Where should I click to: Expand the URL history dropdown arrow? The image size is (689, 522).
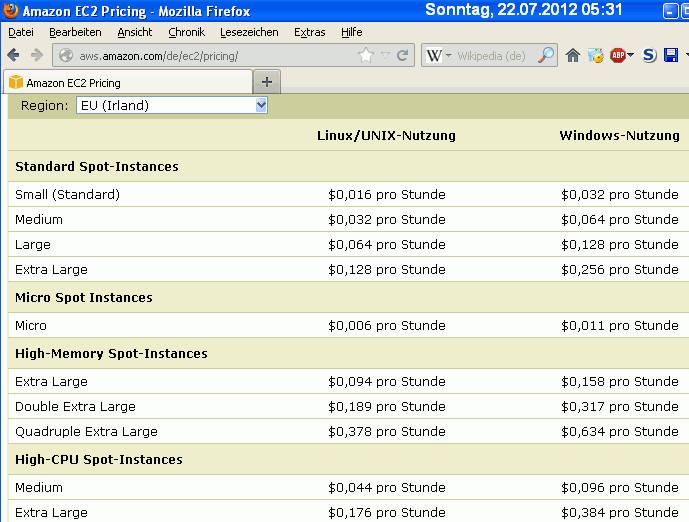[385, 56]
